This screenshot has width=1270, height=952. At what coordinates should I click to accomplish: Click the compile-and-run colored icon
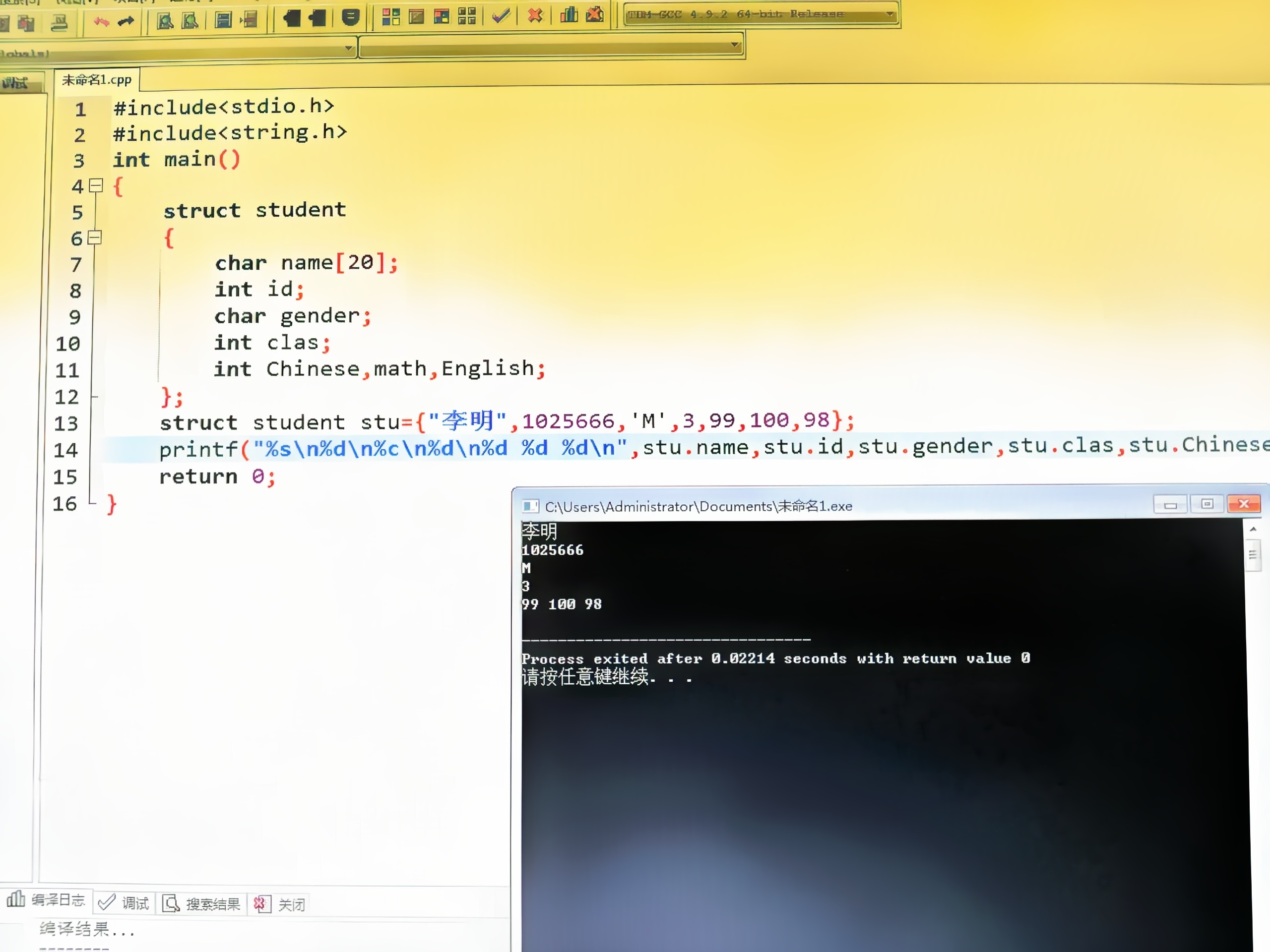[442, 16]
